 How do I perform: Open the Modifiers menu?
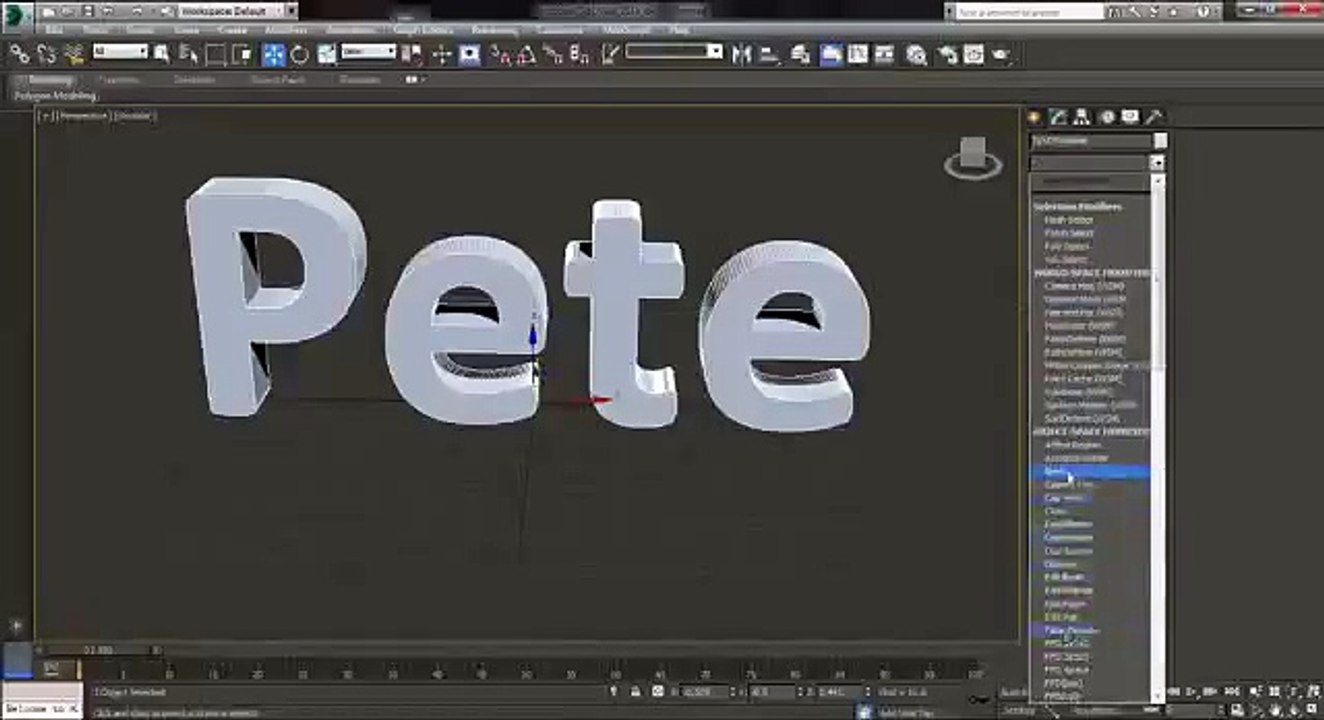(285, 30)
